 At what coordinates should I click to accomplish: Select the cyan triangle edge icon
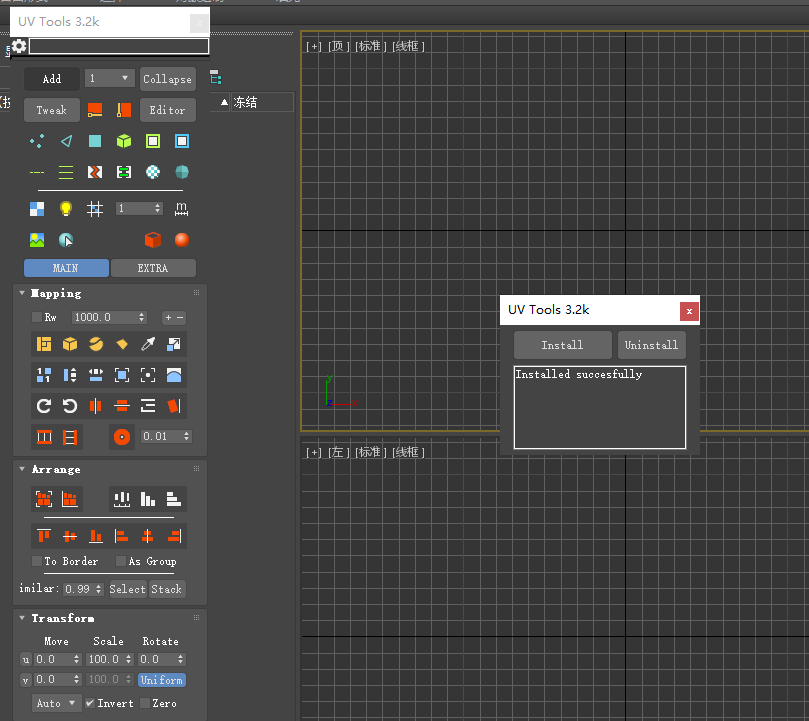[66, 141]
